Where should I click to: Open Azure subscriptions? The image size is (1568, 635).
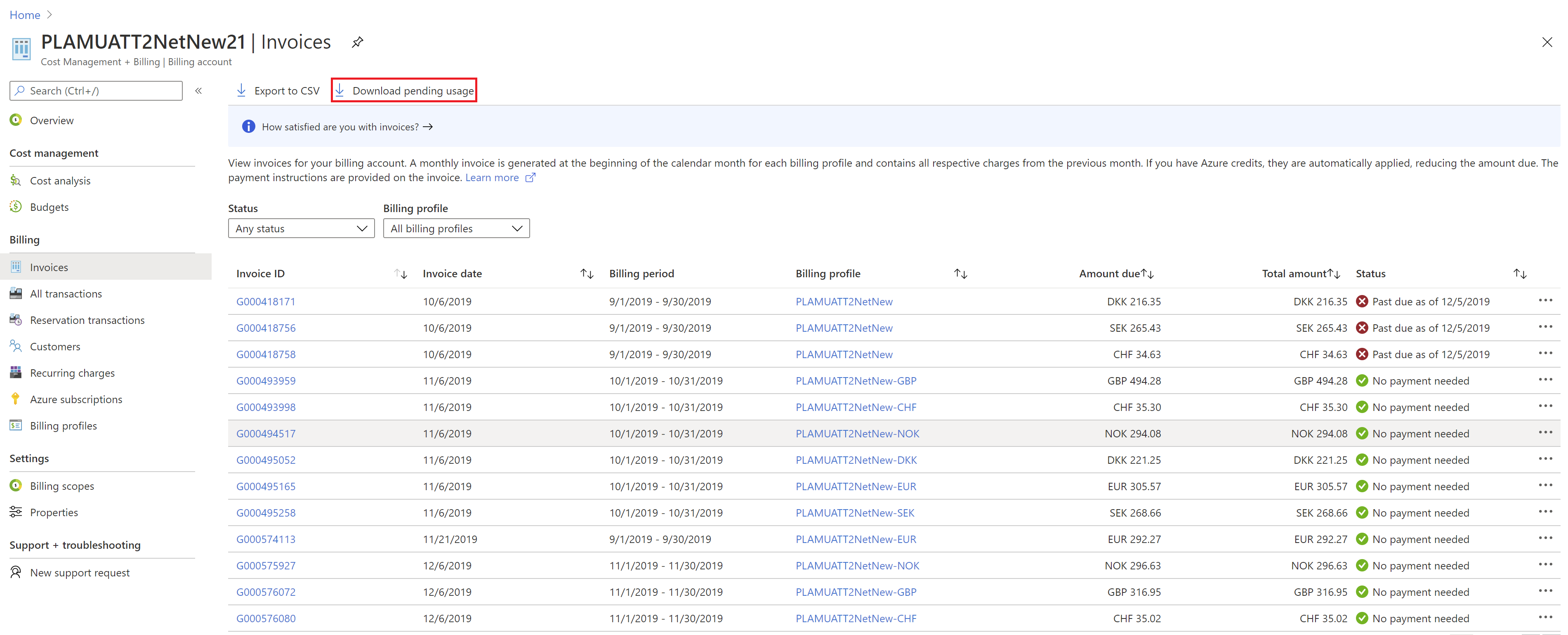point(76,399)
